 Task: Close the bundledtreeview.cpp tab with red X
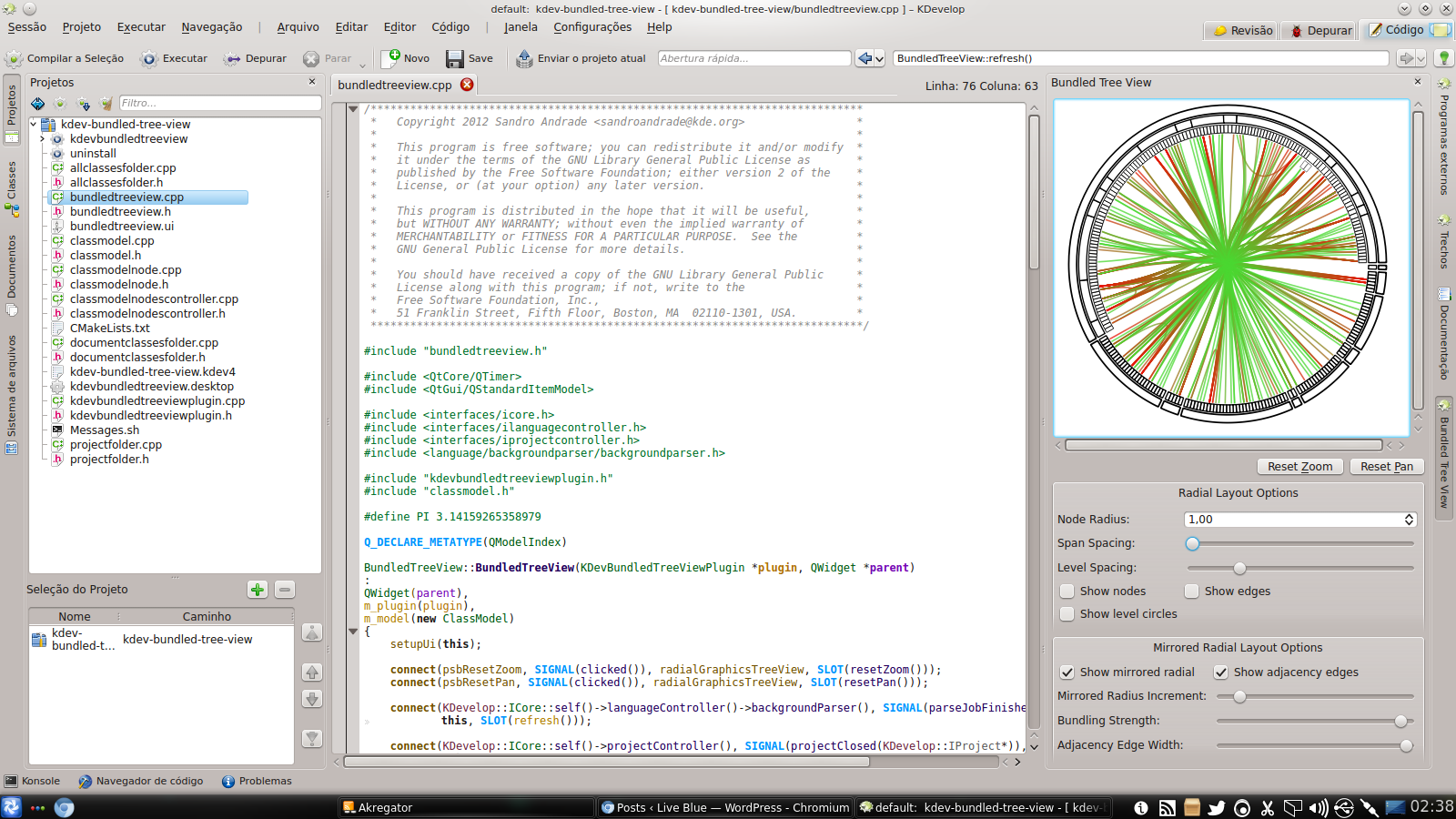point(467,85)
